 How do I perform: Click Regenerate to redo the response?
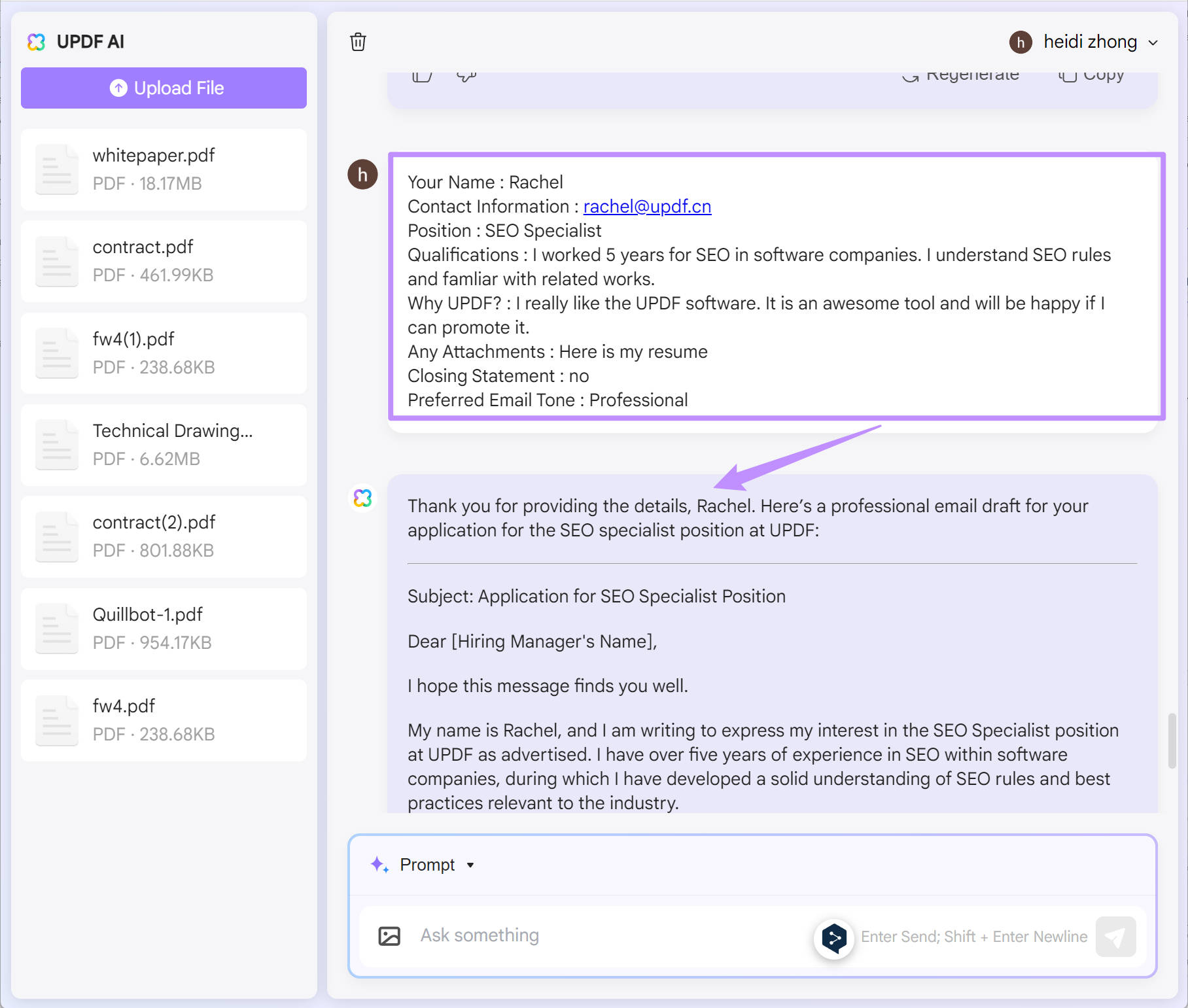pos(960,74)
